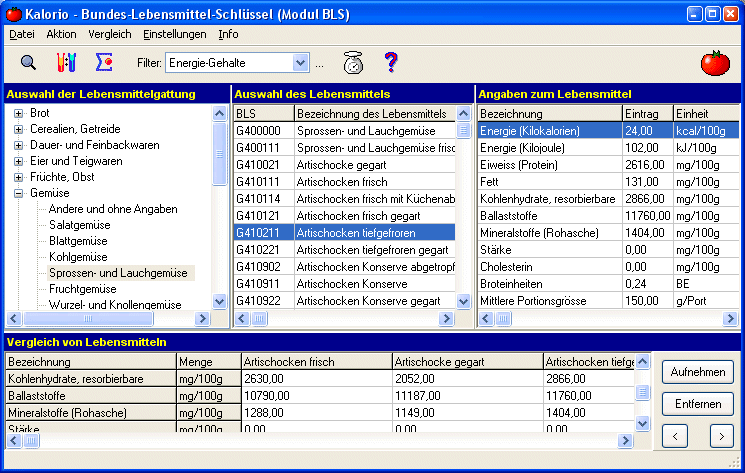745x473 pixels.
Task: Select Energie (Kilokalorien) row
Action: (x=609, y=131)
